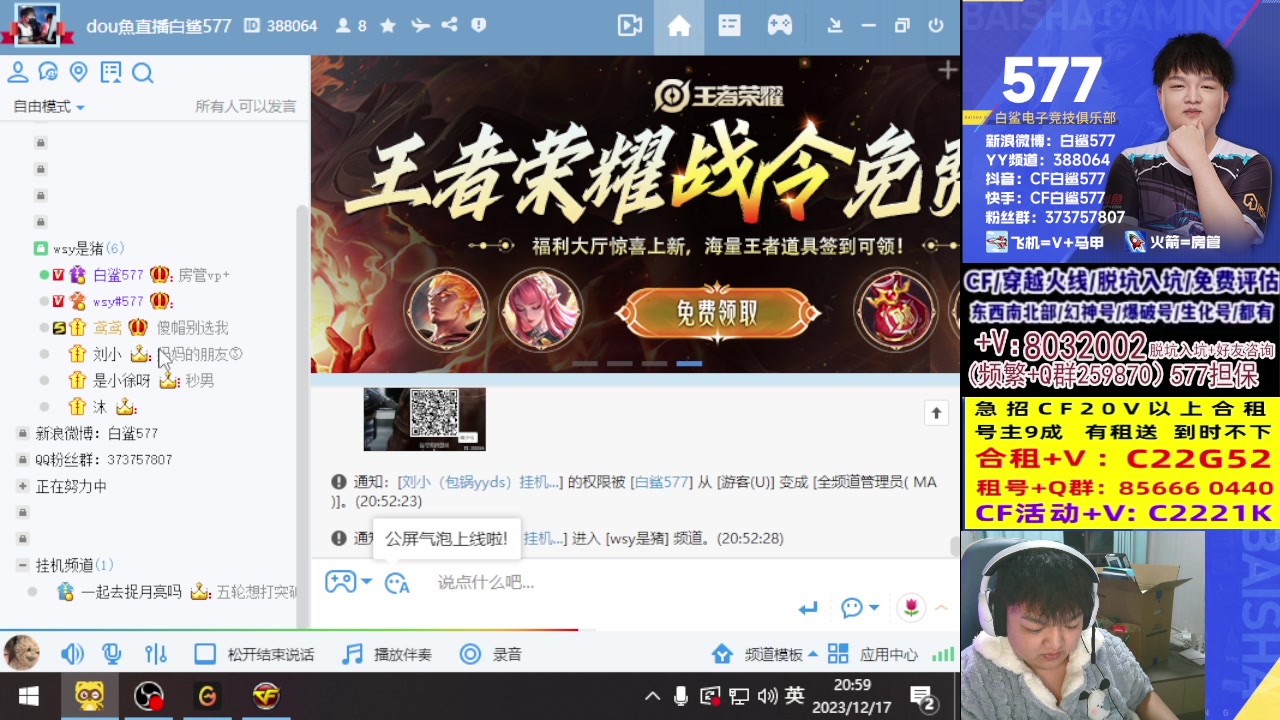Viewport: 1280px width, 720px height.
Task: Click the channel ID 388064
Action: (281, 26)
